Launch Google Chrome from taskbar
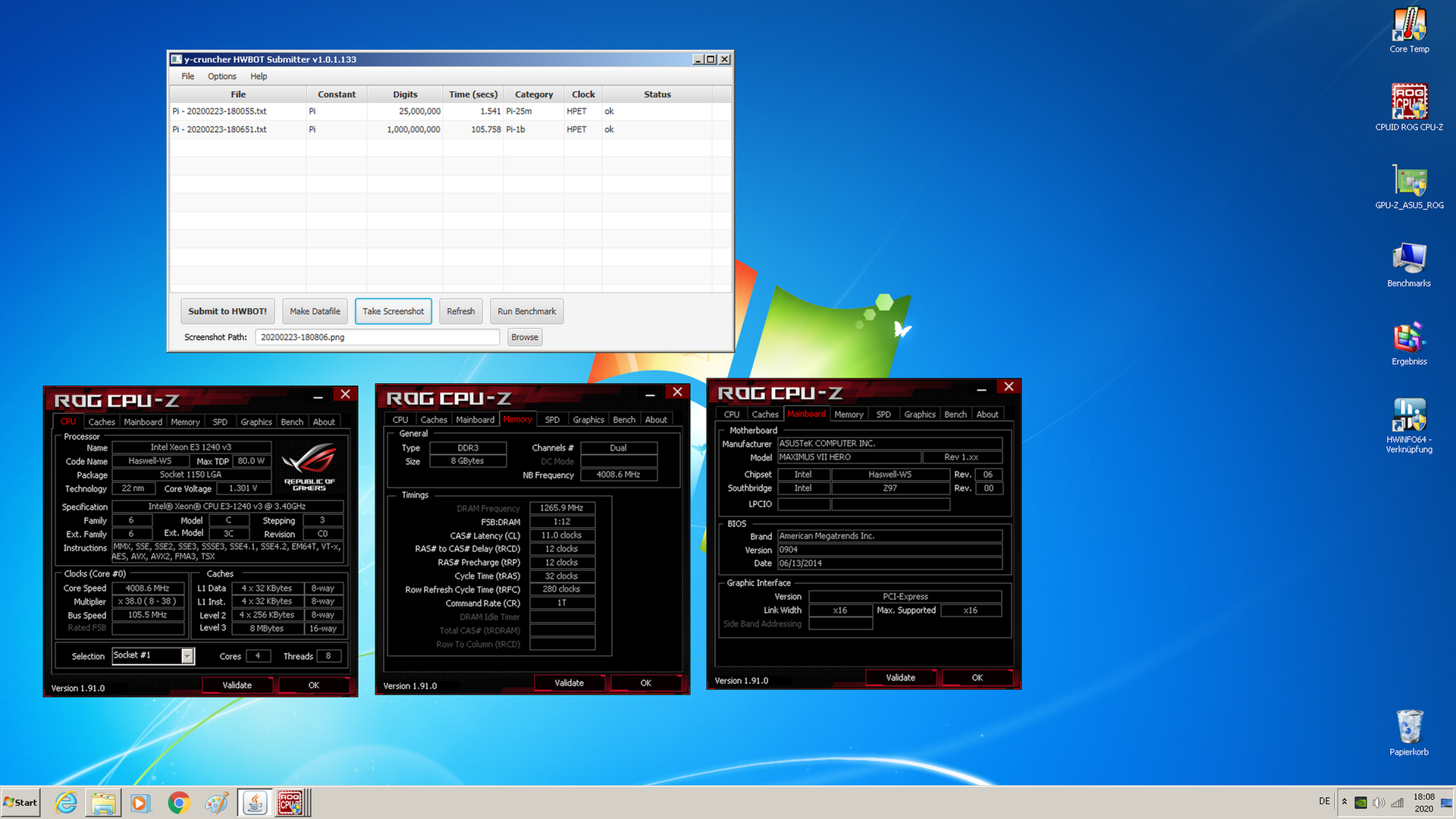The height and width of the screenshot is (819, 1456). pos(179,802)
